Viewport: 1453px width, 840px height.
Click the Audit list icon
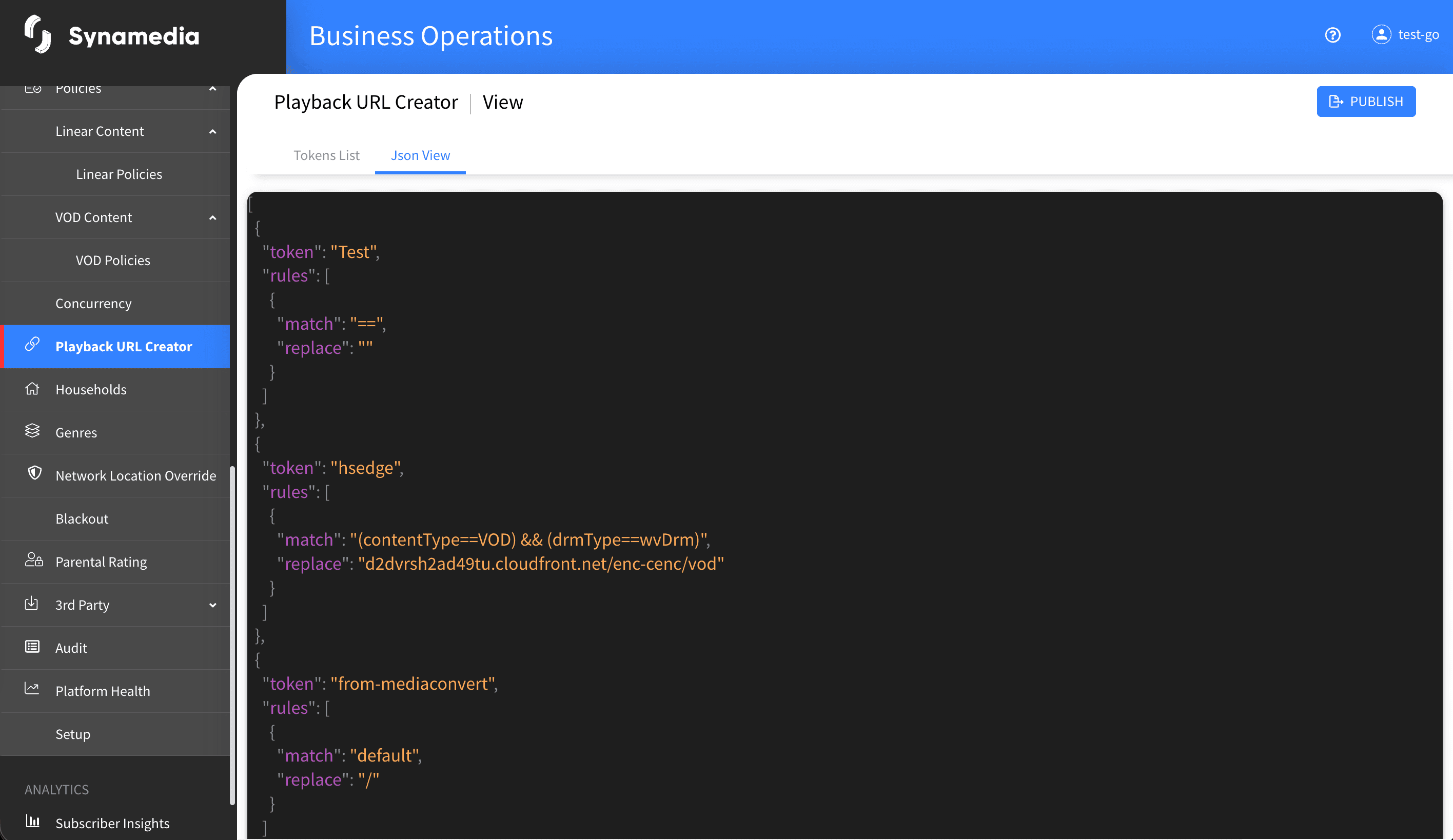32,647
